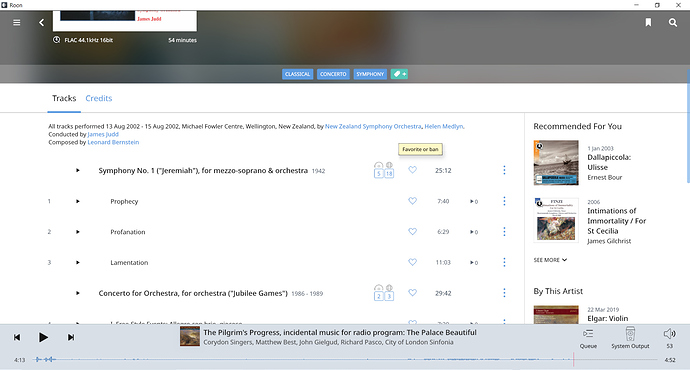Open now playing album art thumbnail
The height and width of the screenshot is (370, 690).
[x=190, y=336]
